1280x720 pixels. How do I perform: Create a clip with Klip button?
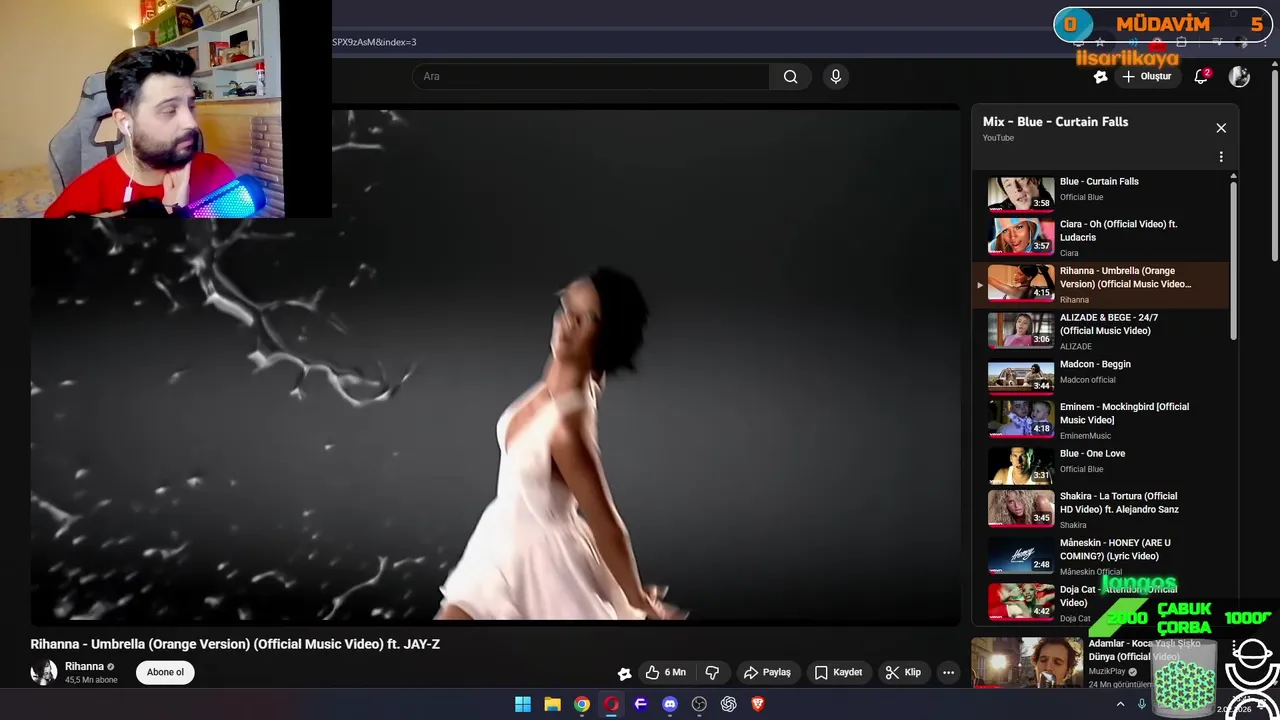pos(903,672)
